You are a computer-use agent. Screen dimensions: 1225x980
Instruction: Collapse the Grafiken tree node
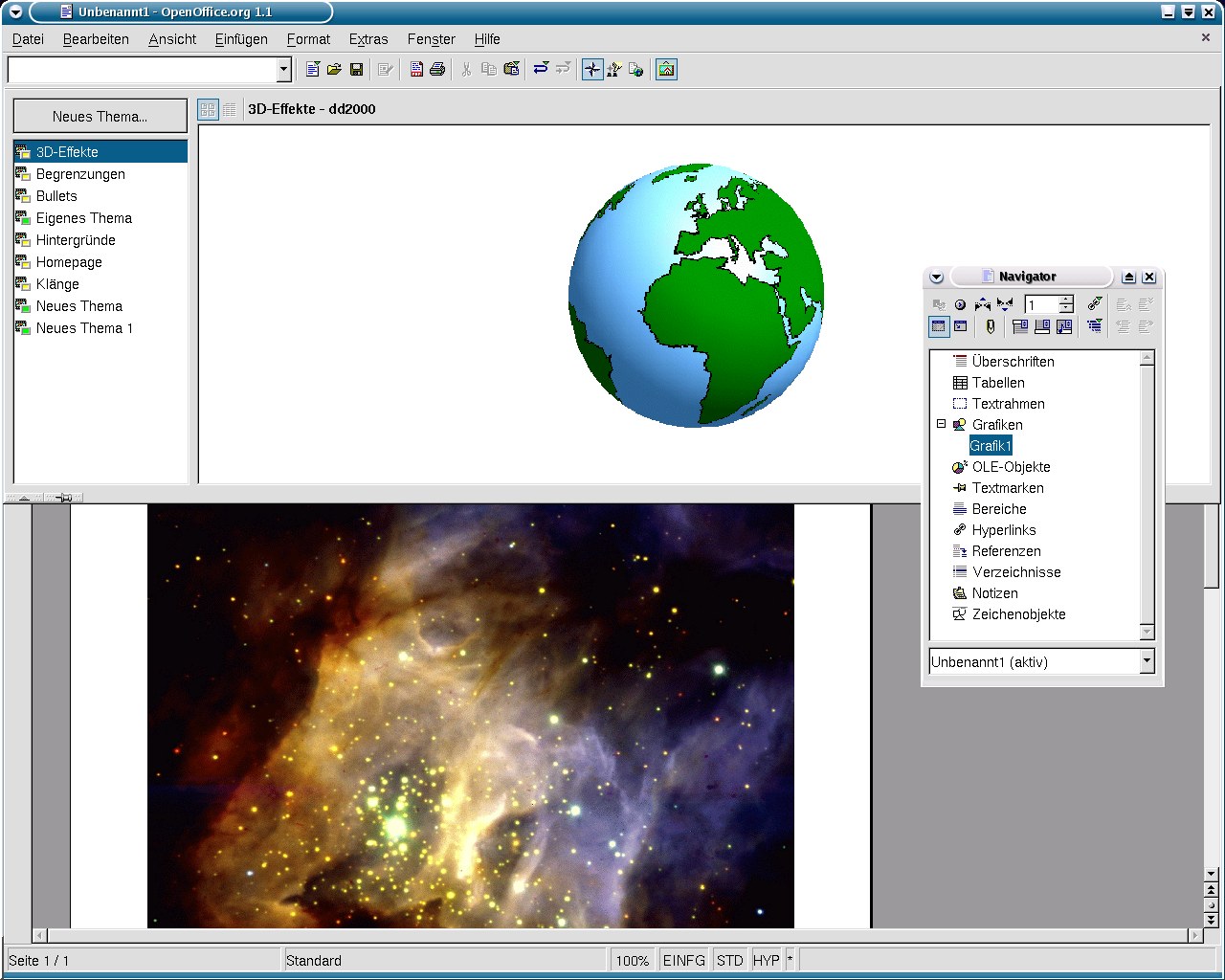click(941, 424)
